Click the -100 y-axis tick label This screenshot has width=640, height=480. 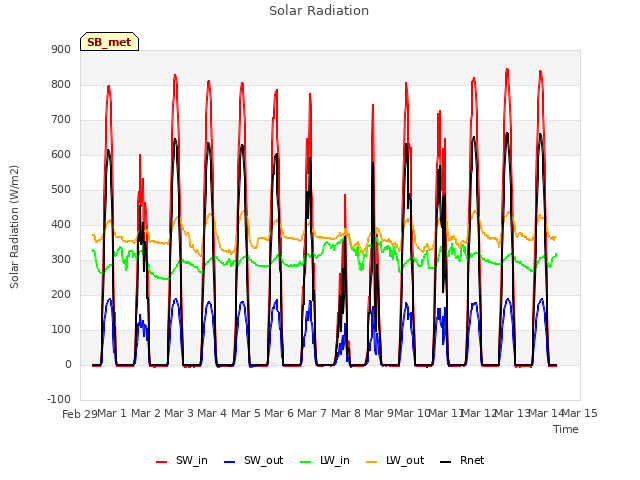[59, 399]
